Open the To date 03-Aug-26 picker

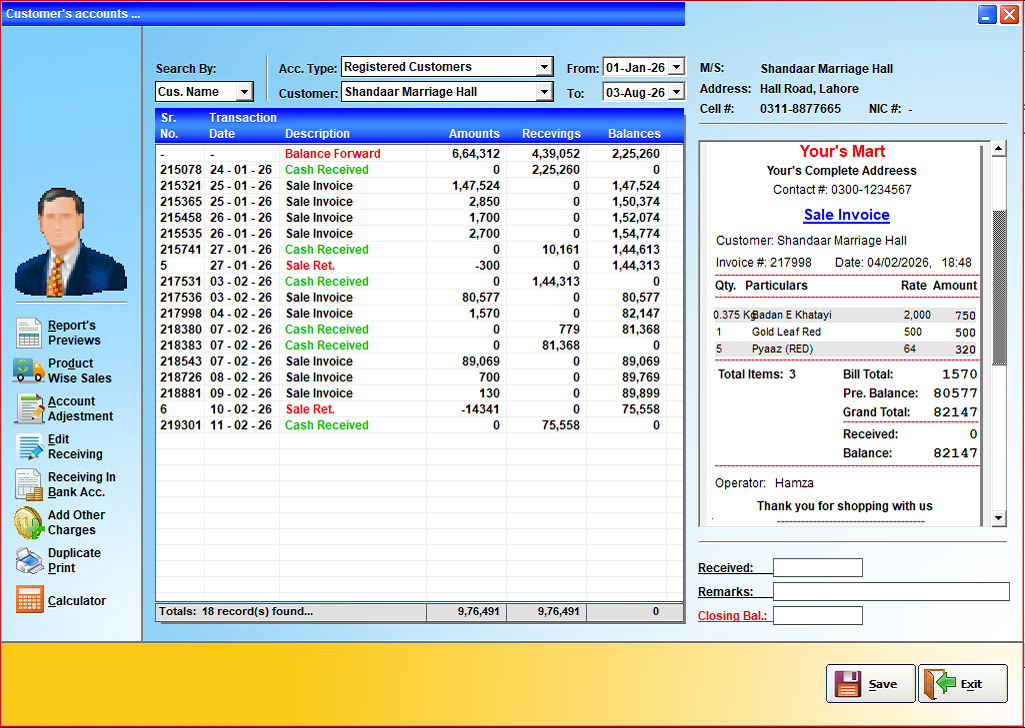pos(677,92)
